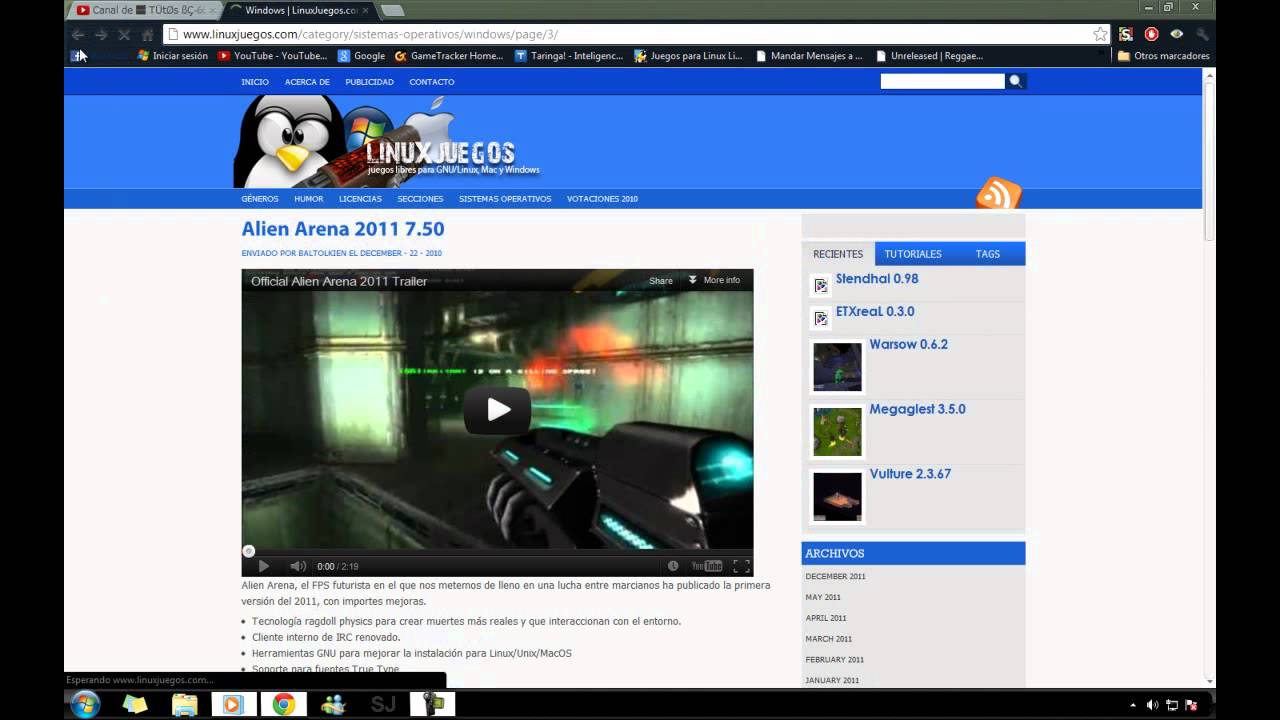Screen dimensions: 1280x720
Task: Click the eye extension icon
Action: [x=1176, y=34]
